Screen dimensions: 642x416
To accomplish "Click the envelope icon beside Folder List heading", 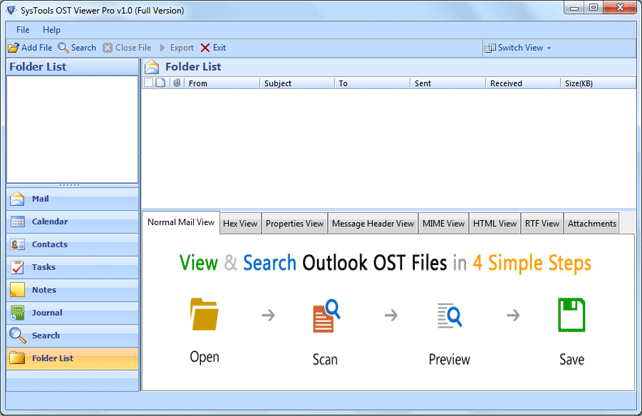I will click(152, 67).
